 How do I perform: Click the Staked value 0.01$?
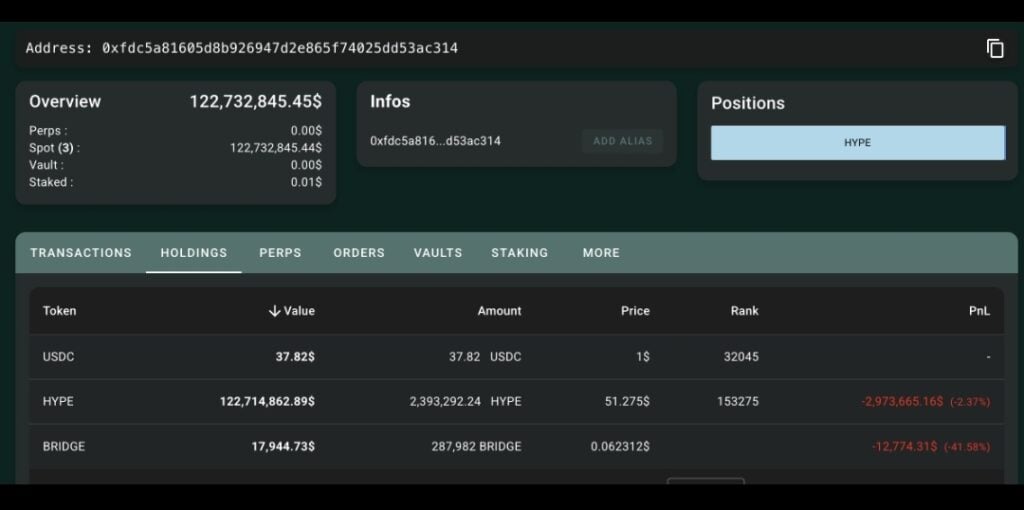[x=306, y=182]
